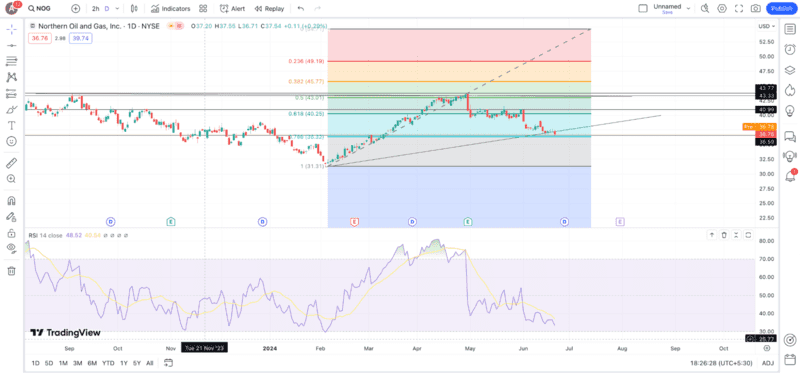
Task: Open the go to date calendar icon
Action: [x=168, y=363]
